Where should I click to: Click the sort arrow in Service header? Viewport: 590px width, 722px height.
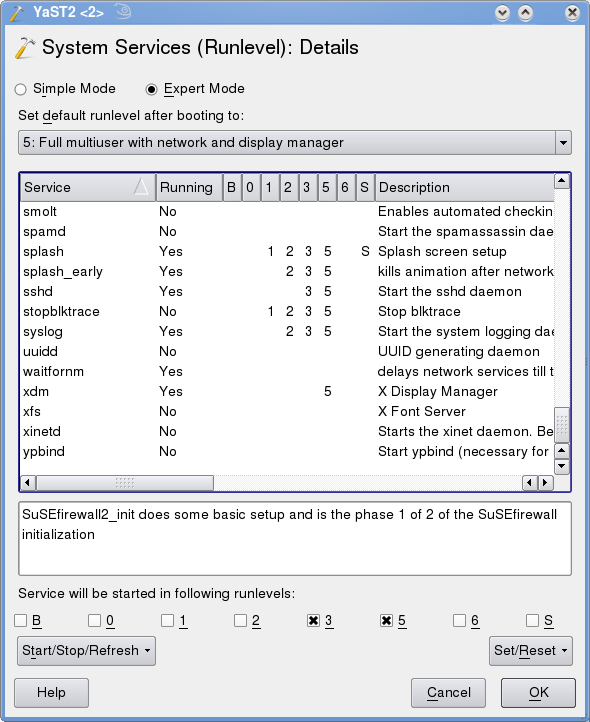[141, 187]
